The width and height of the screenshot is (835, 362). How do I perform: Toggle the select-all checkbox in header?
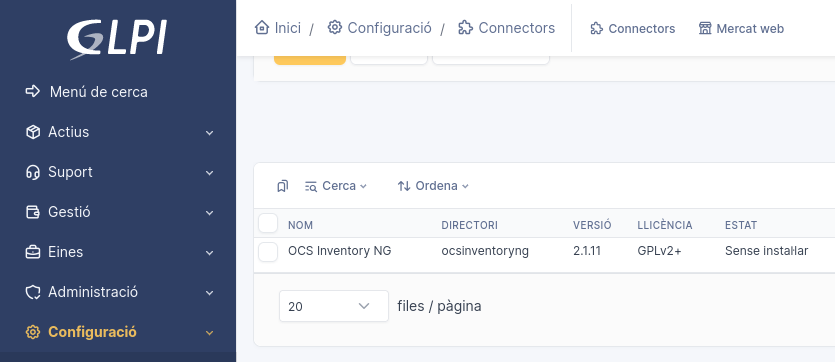[x=268, y=223]
